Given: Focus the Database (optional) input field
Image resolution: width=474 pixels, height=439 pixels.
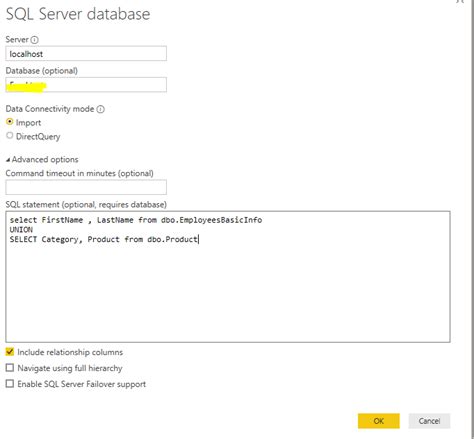Looking at the screenshot, I should [x=86, y=85].
